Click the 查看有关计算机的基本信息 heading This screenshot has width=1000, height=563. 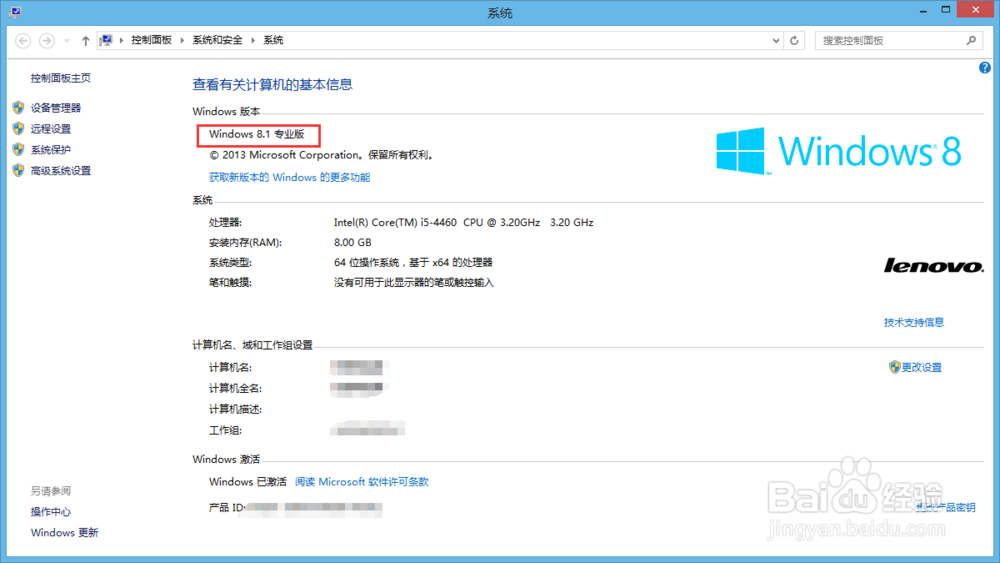(272, 85)
